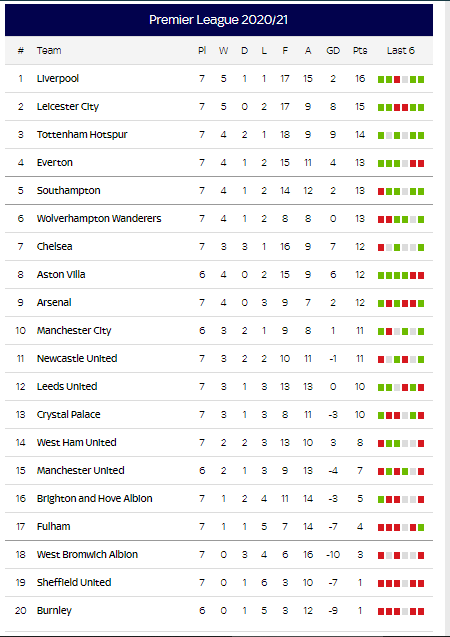This screenshot has height=637, width=450.
Task: Click the Pts column header
Action: pos(360,51)
